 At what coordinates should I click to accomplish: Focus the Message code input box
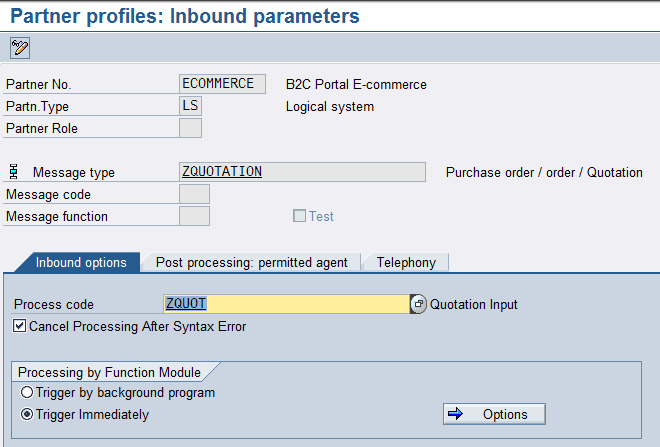[x=194, y=194]
